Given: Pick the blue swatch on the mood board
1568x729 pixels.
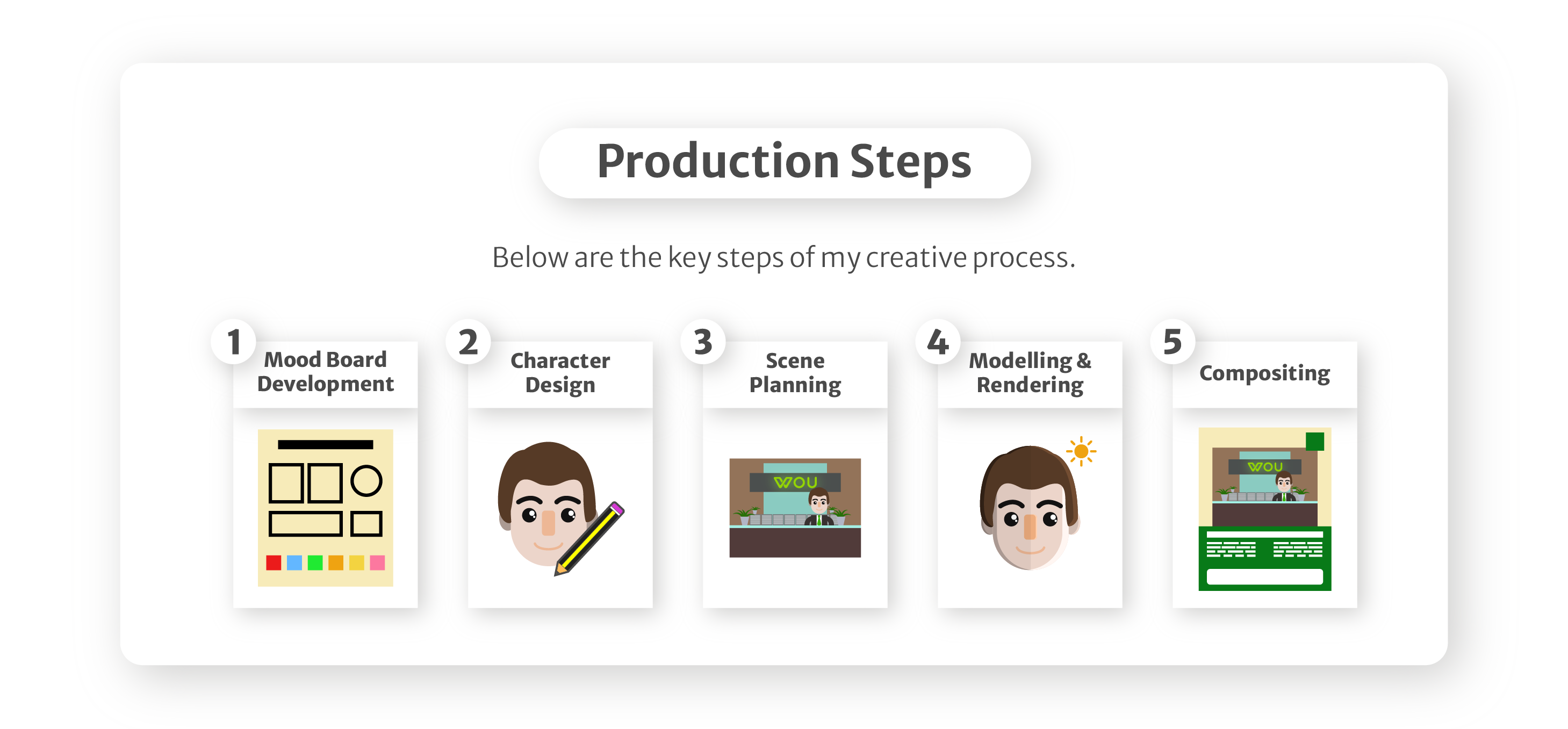Looking at the screenshot, I should click(294, 562).
